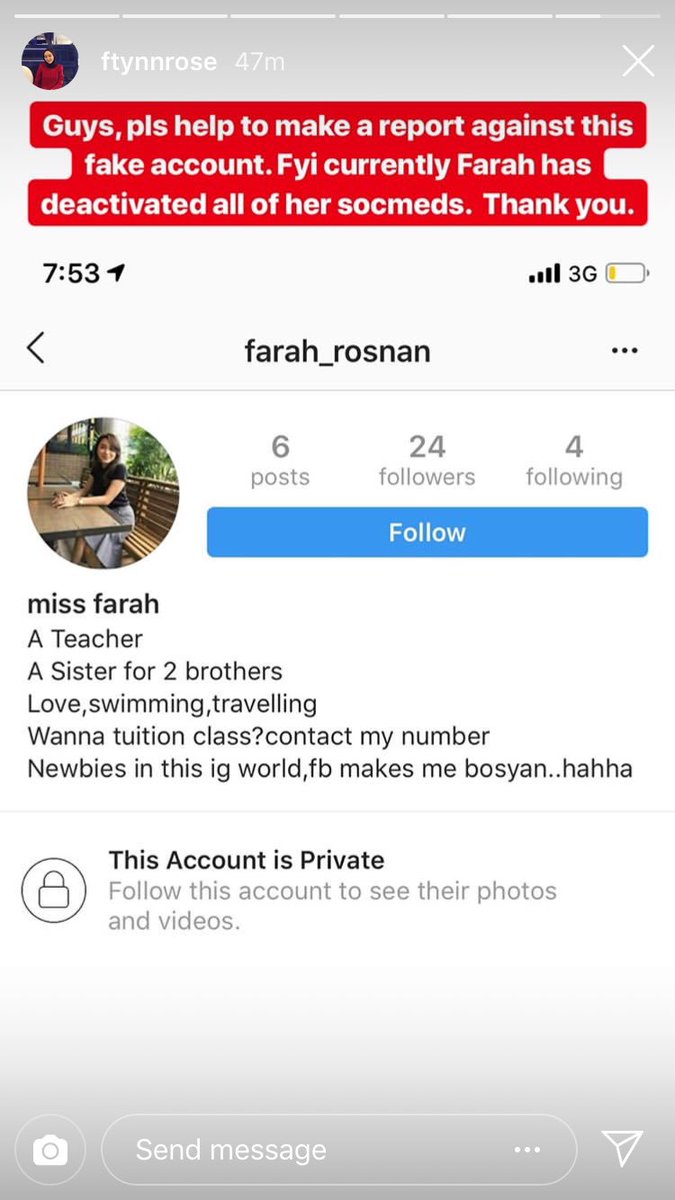
Task: View the 24 followers count
Action: pos(427,461)
